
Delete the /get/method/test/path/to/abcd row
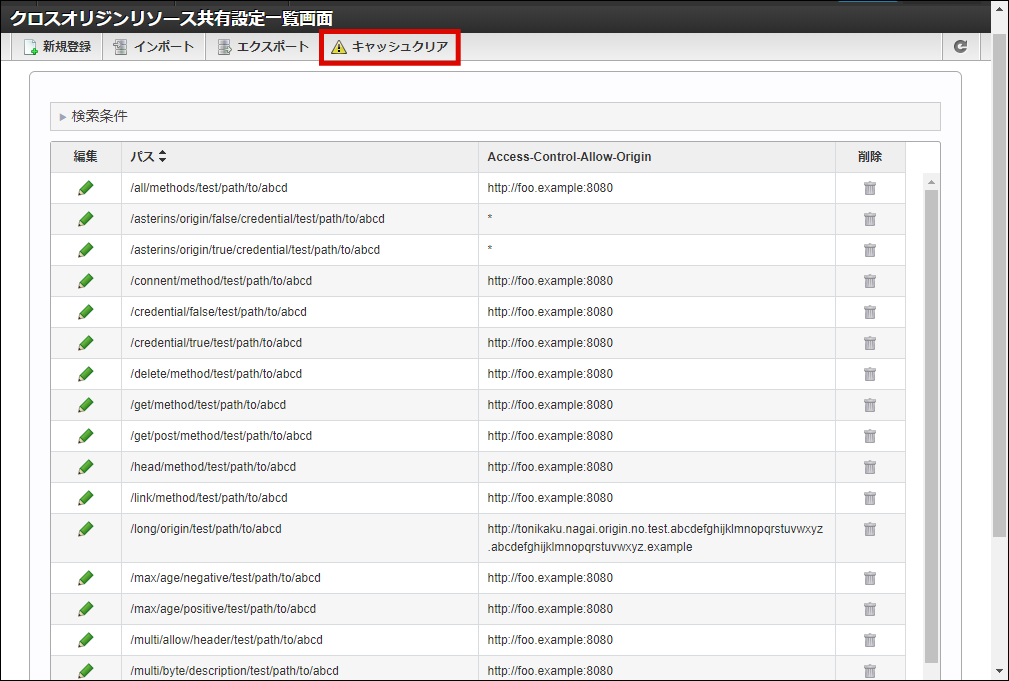tap(870, 405)
